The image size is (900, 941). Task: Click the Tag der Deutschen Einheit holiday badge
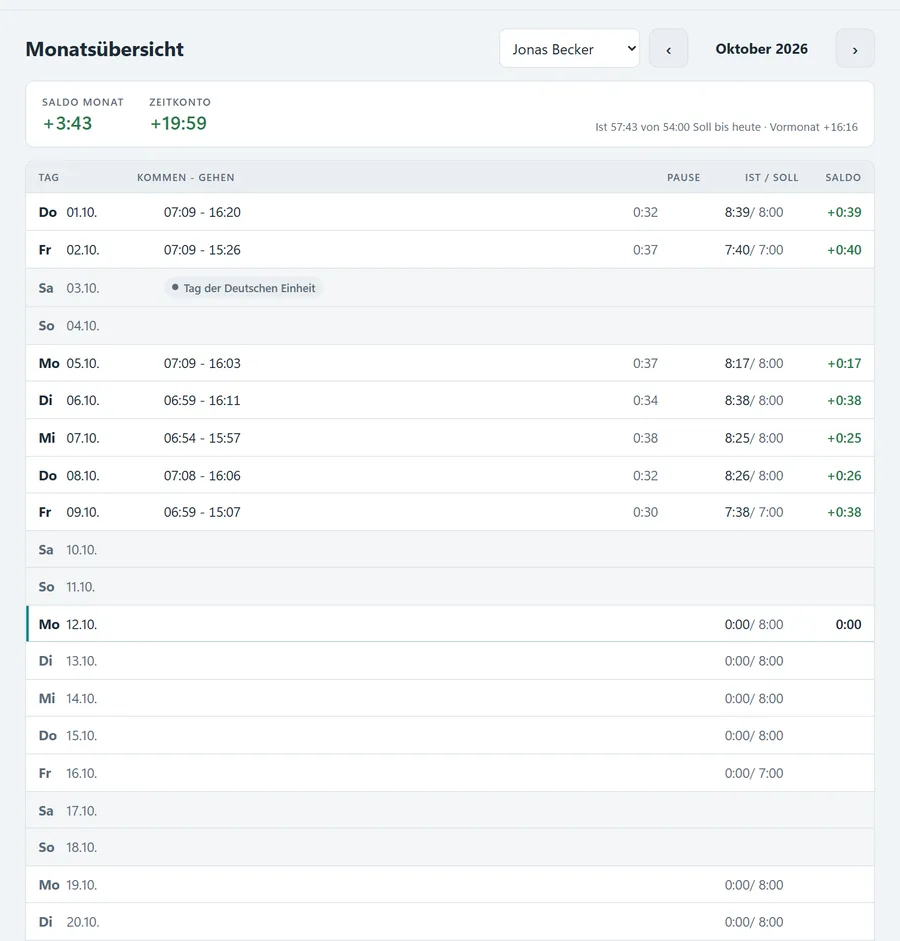click(x=243, y=288)
